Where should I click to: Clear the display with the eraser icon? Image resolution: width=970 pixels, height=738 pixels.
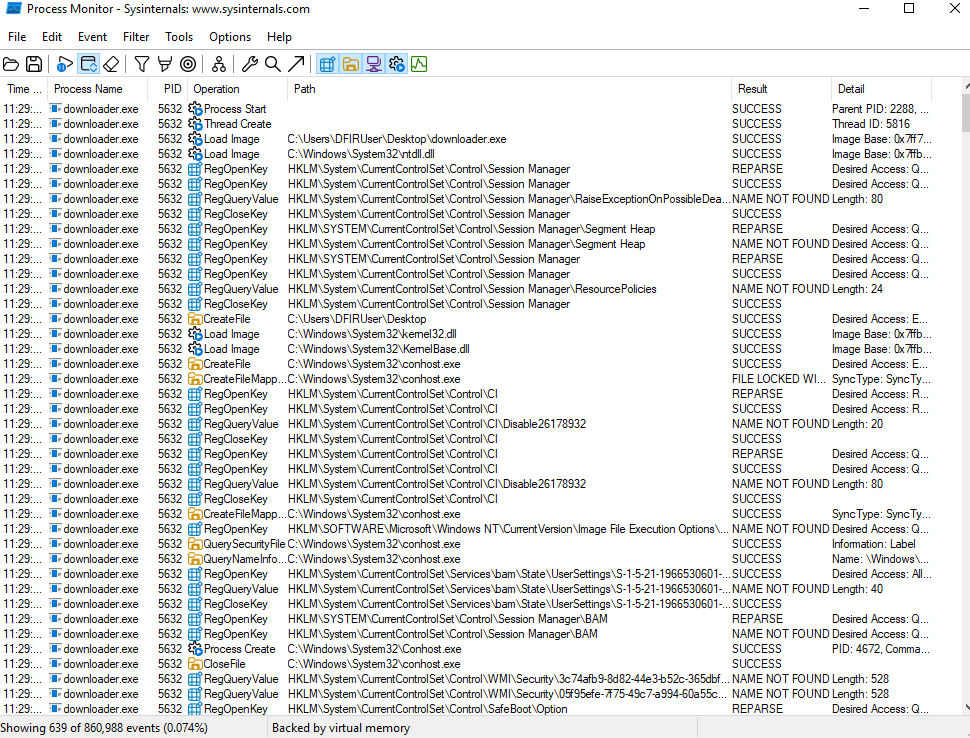point(111,64)
